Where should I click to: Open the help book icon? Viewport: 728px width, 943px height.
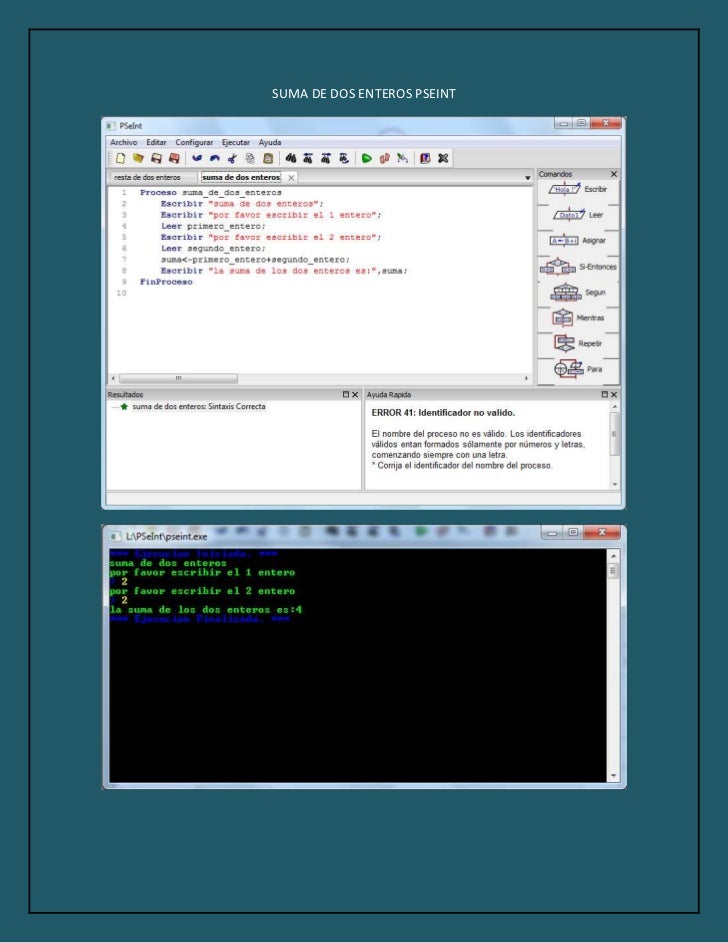coord(425,158)
